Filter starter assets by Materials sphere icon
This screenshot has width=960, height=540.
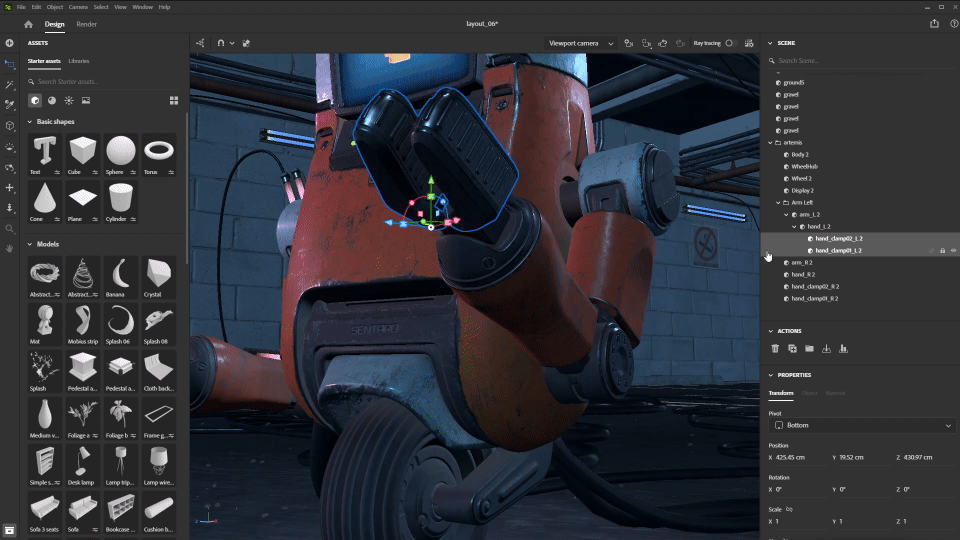52,100
